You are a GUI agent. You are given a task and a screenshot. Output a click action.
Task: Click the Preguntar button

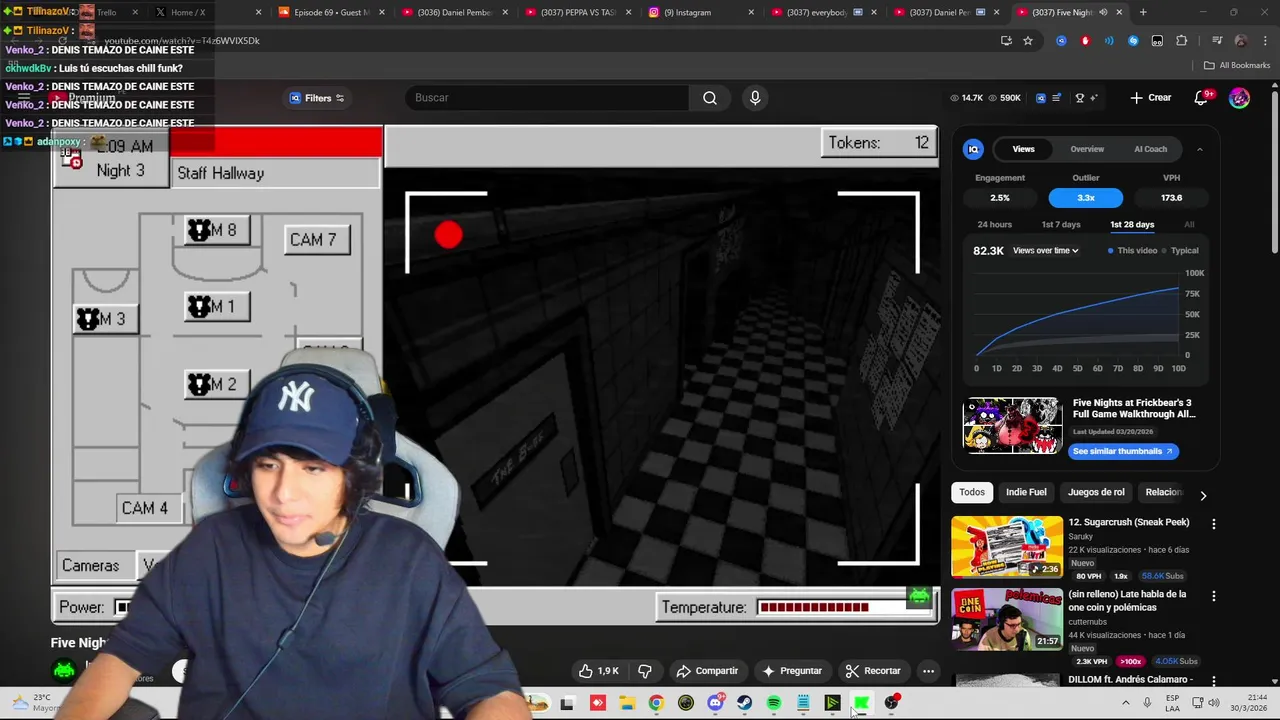coord(792,671)
